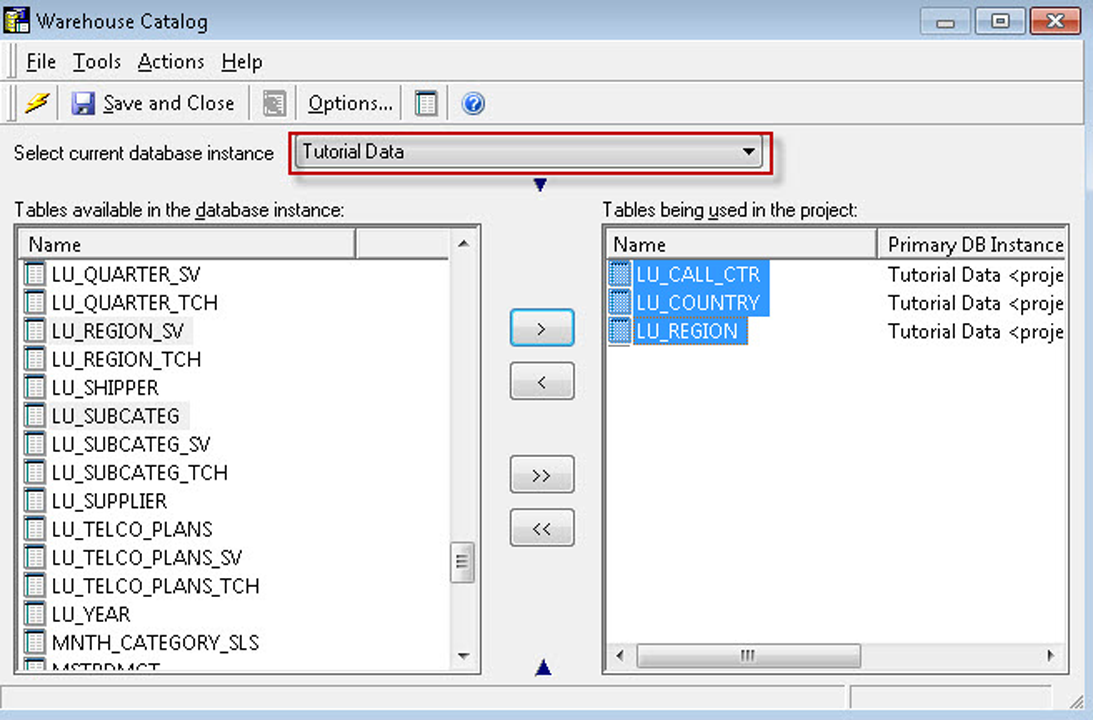Click the down arrow of the available tables scrollbar

pos(463,657)
